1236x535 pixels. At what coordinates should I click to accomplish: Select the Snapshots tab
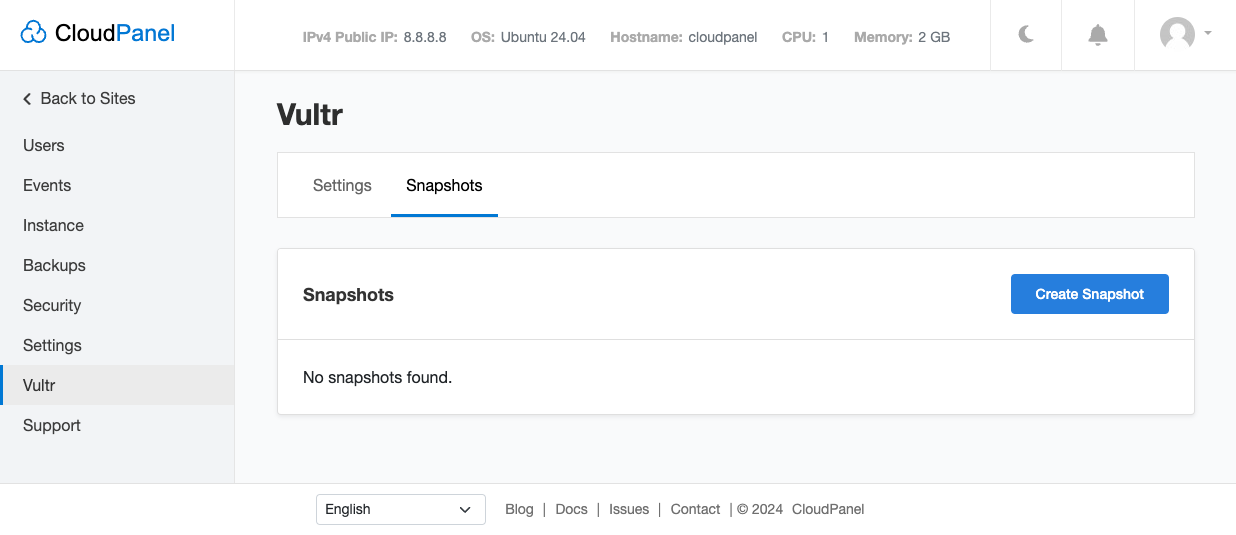point(444,186)
